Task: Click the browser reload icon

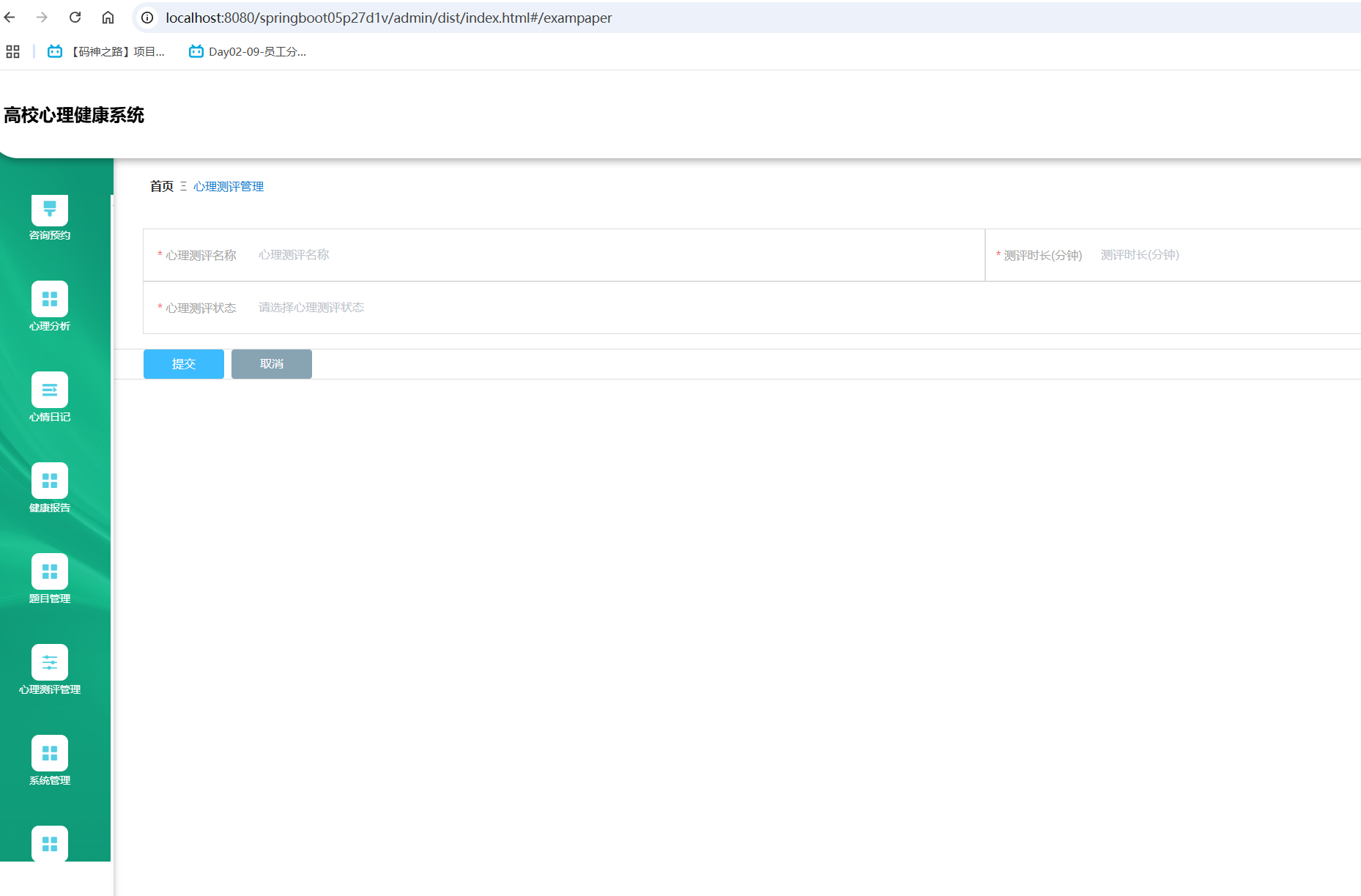Action: coord(75,18)
